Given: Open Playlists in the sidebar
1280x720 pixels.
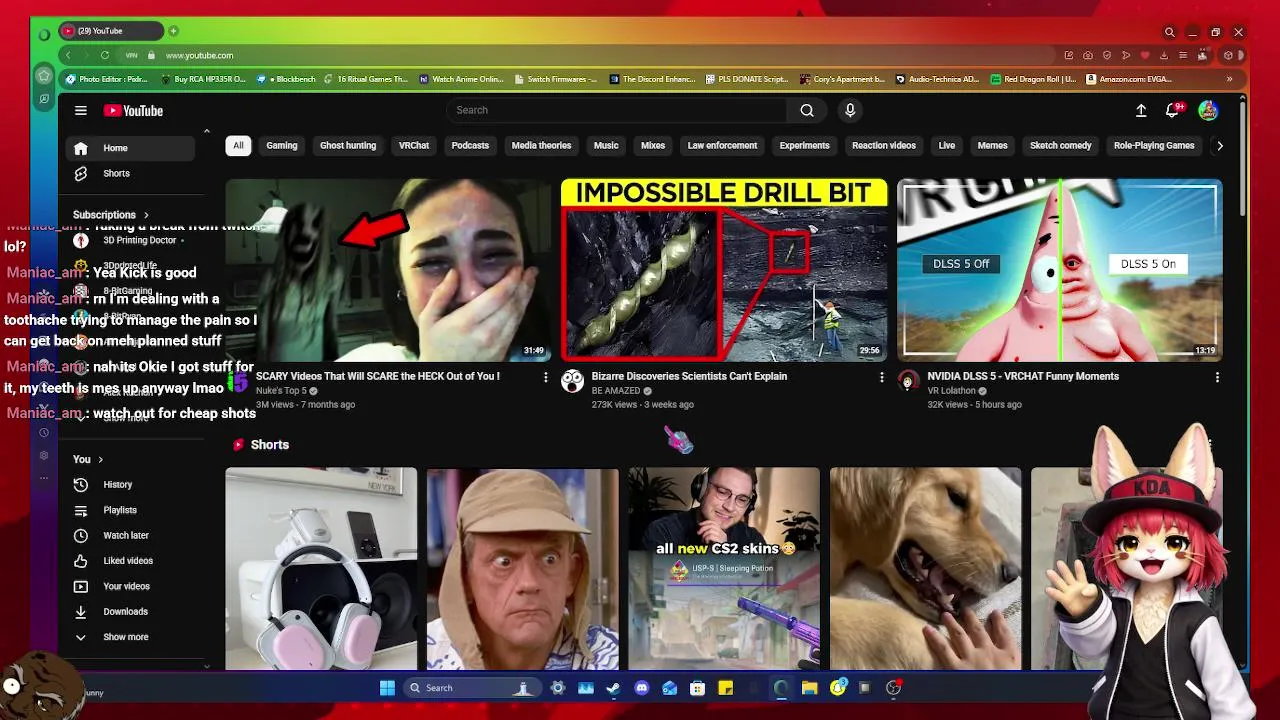Looking at the screenshot, I should [130, 510].
